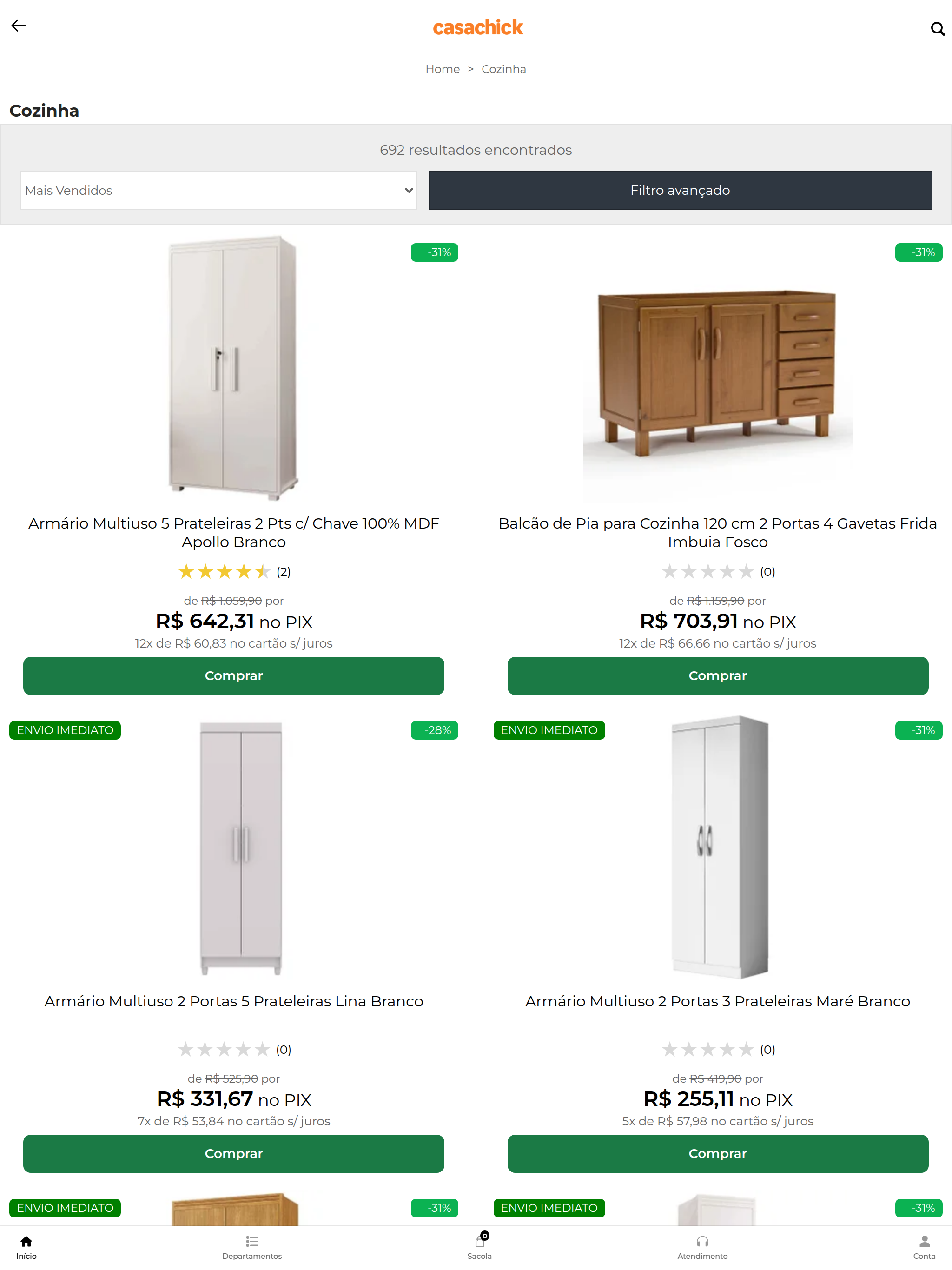Buy the Armário Maré Branco
Viewport: 952px width, 1270px height.
pos(718,1153)
